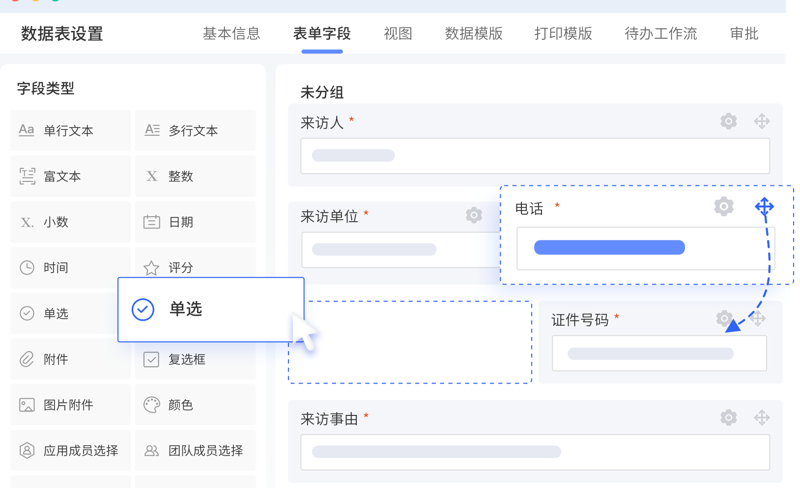Click the 来访单位 input box

(401, 250)
